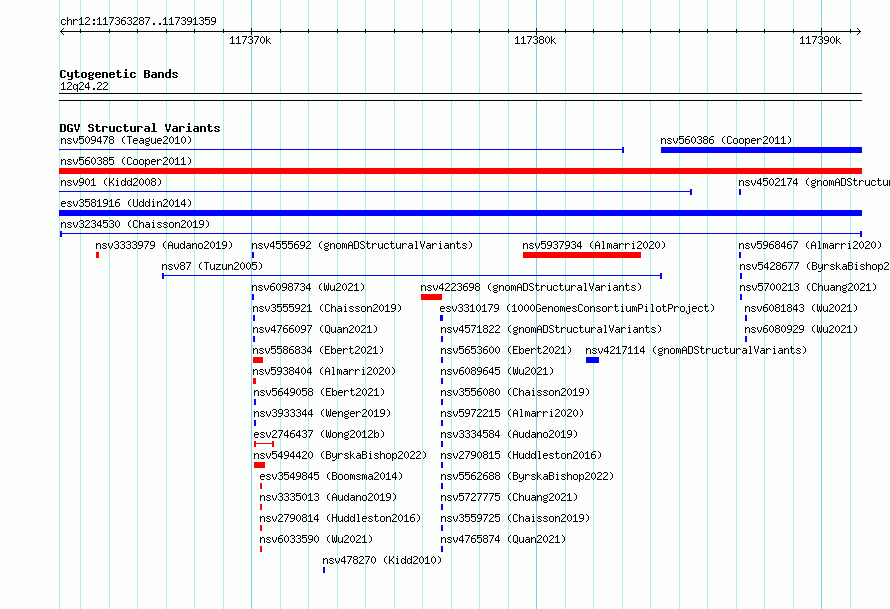This screenshot has height=609, width=890.
Task: Open nsv6089645 (Wu2021) label
Action: (497, 371)
